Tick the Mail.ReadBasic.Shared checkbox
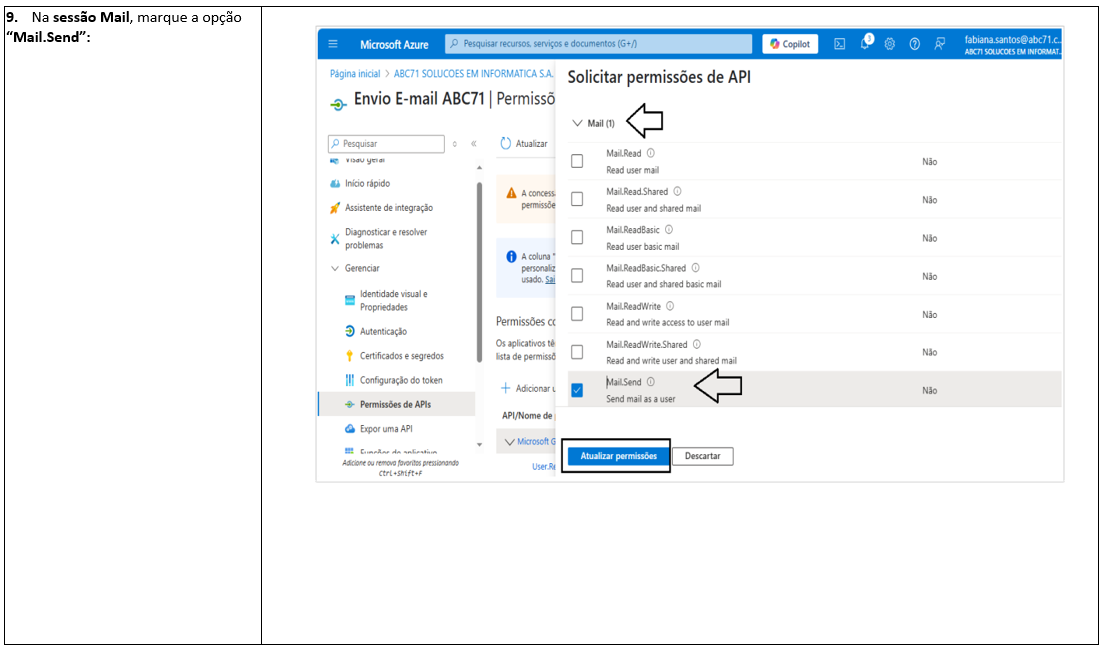 tap(577, 276)
